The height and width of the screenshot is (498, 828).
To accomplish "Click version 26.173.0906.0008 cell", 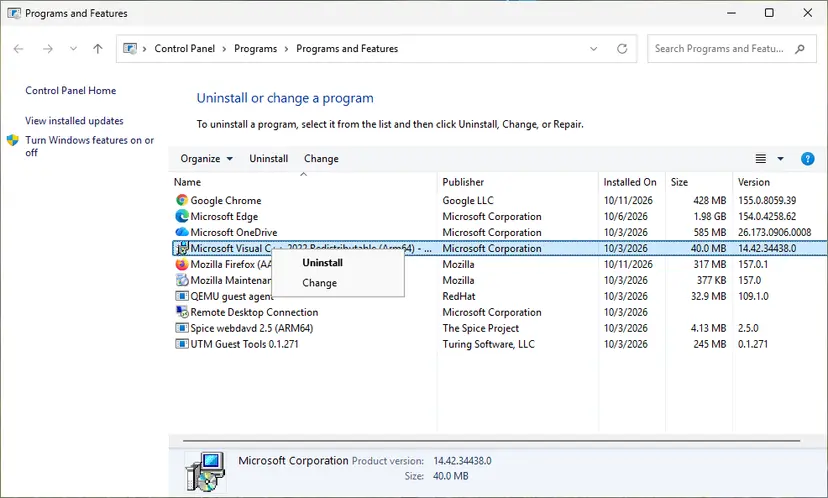I will tap(774, 232).
